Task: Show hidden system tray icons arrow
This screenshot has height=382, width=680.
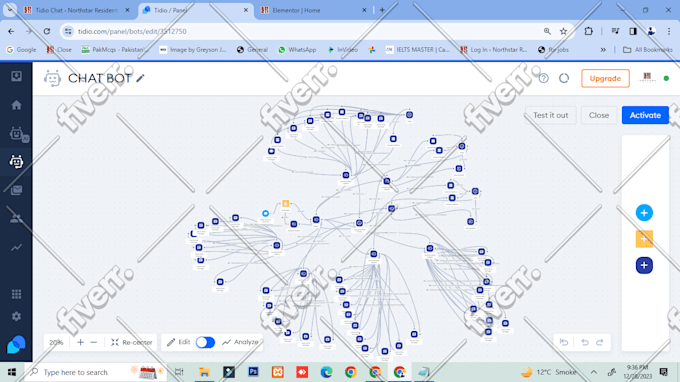Action: (x=593, y=372)
